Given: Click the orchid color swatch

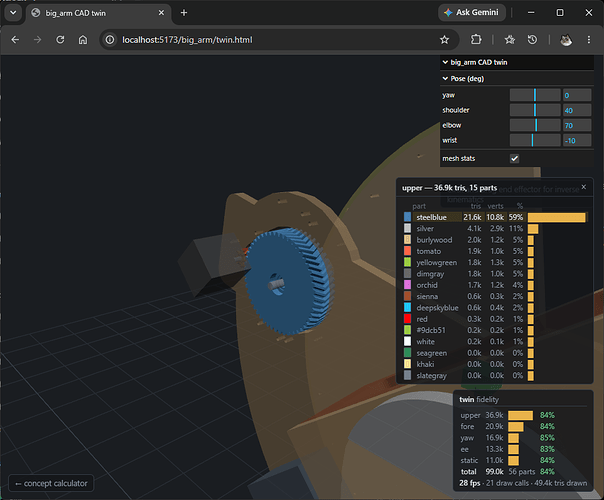Looking at the screenshot, I should pyautogui.click(x=407, y=285).
